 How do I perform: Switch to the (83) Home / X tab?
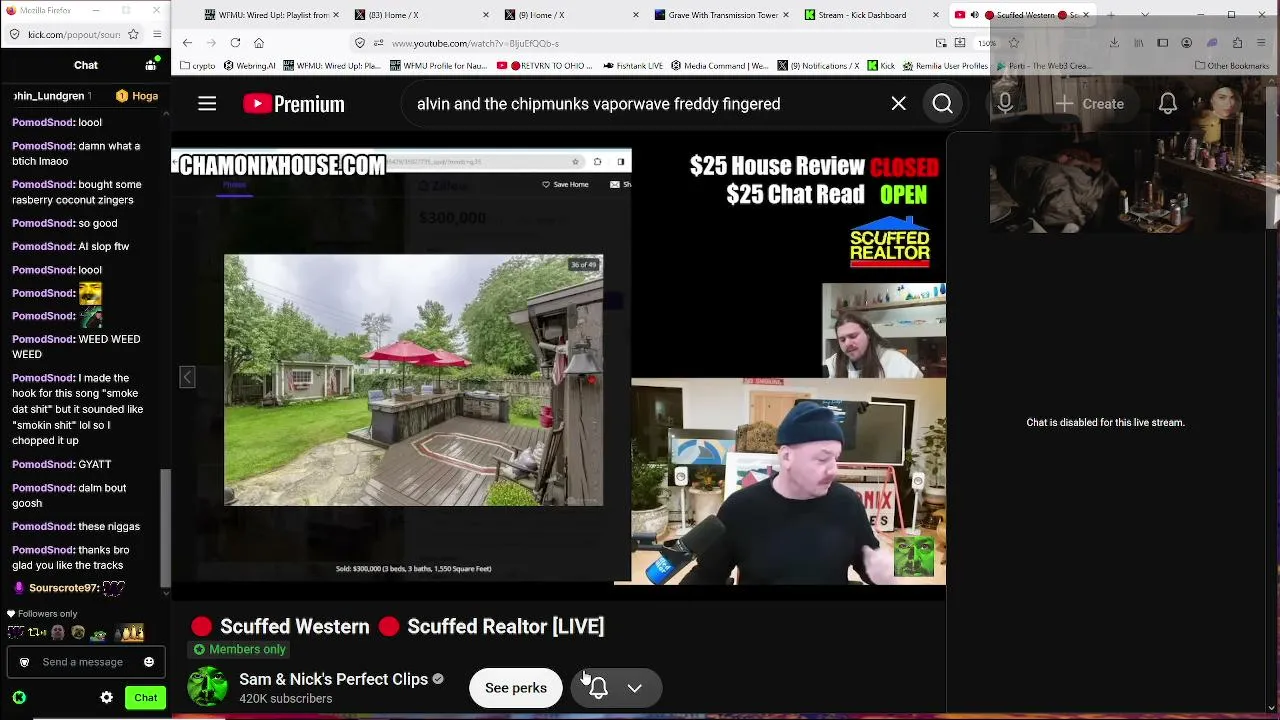click(x=420, y=15)
